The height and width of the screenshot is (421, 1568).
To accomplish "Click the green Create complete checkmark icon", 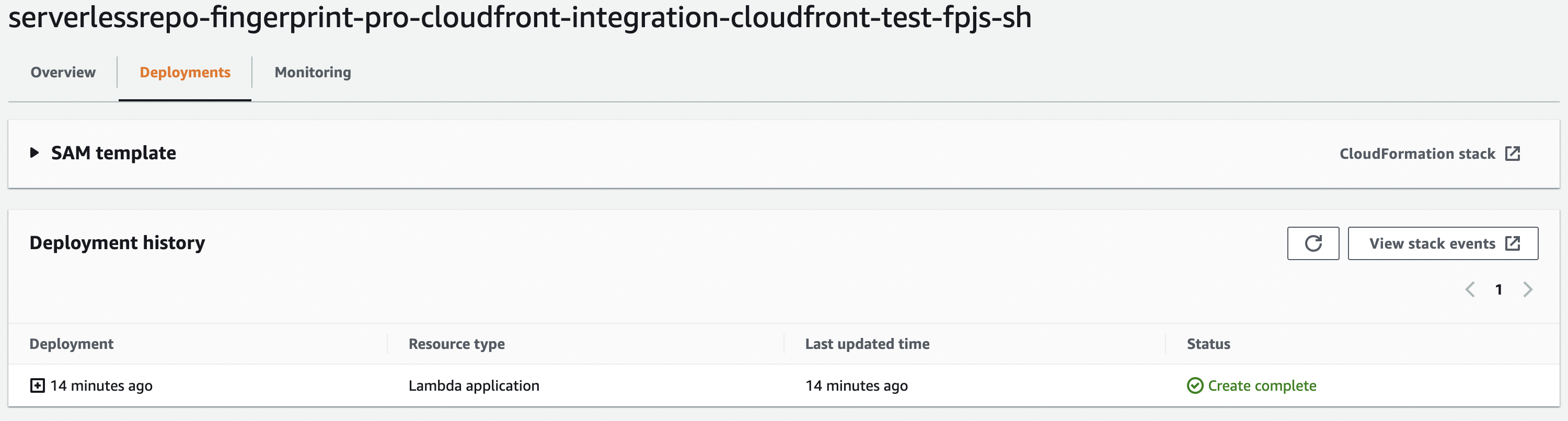I will [1194, 385].
